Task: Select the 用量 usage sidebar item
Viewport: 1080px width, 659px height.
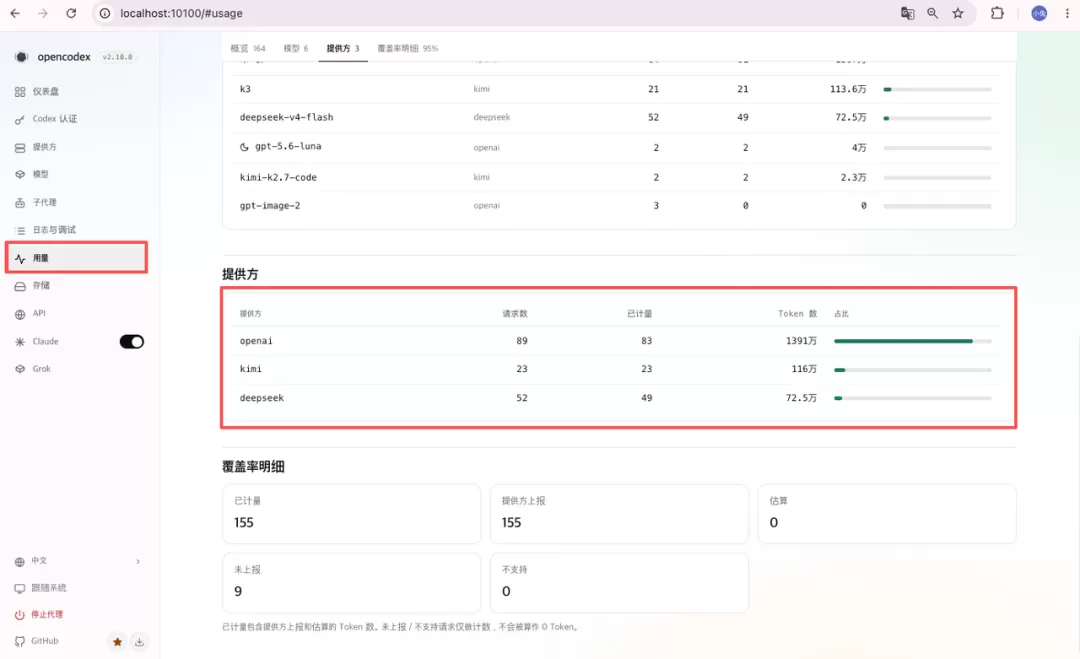Action: coord(76,258)
